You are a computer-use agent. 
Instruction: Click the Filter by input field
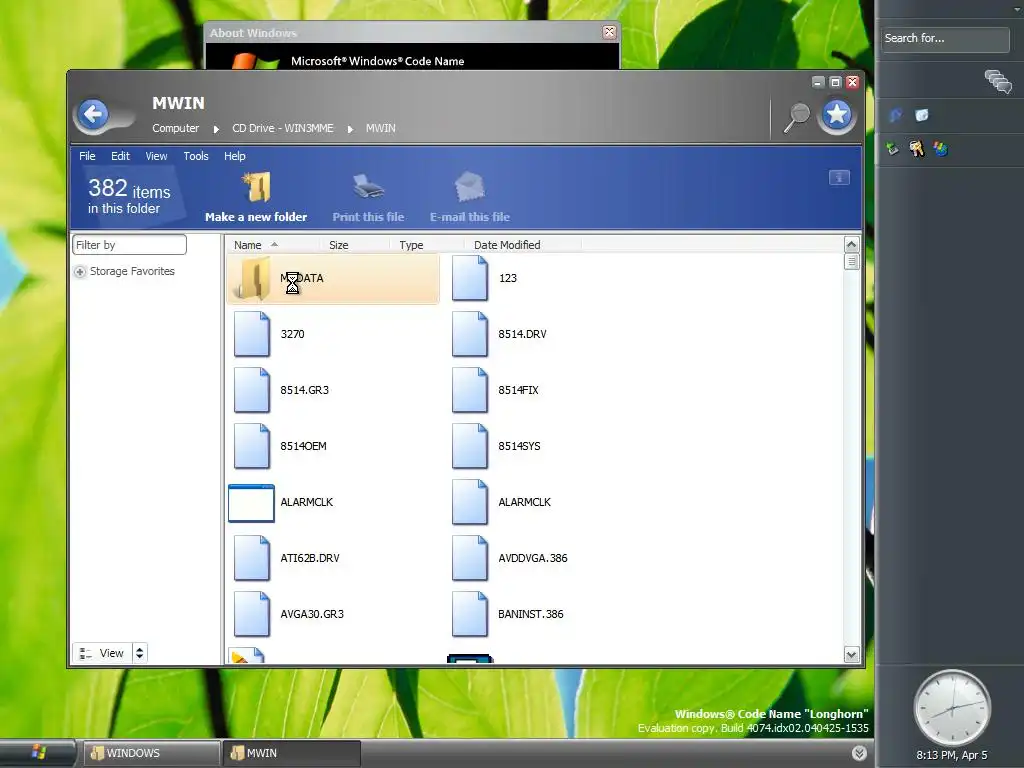(x=129, y=245)
